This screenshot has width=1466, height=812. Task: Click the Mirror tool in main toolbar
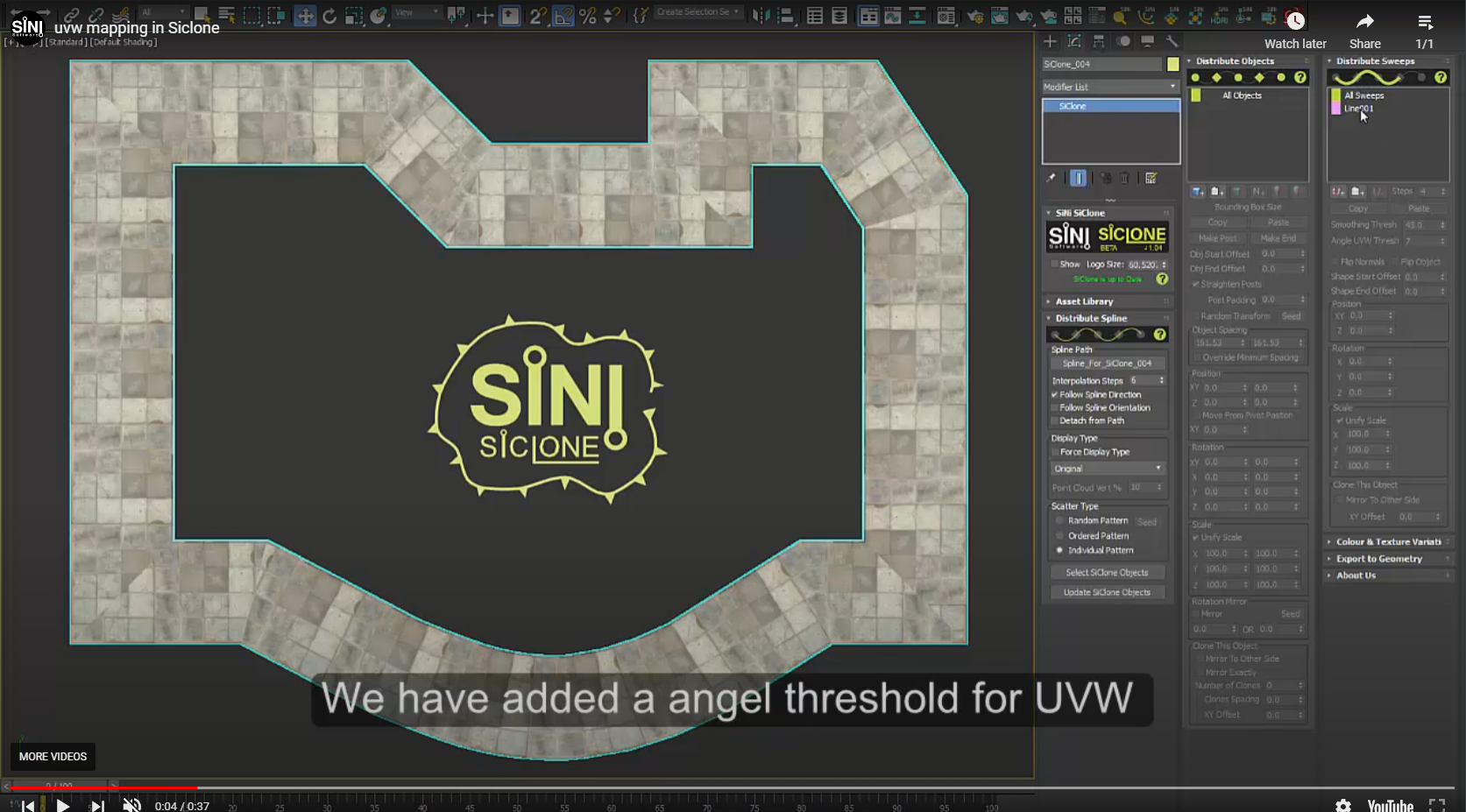(761, 16)
